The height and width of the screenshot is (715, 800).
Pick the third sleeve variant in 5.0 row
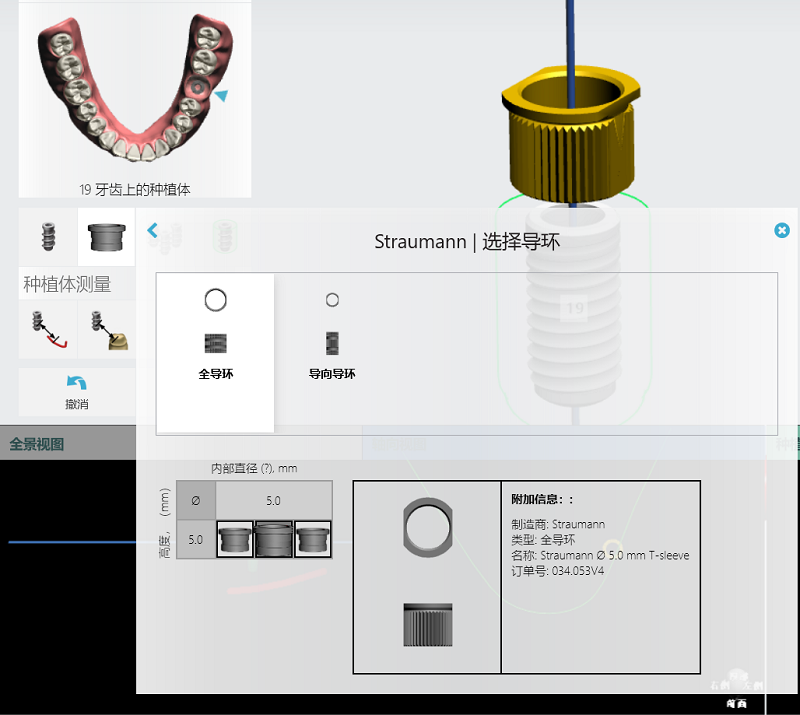[x=313, y=539]
